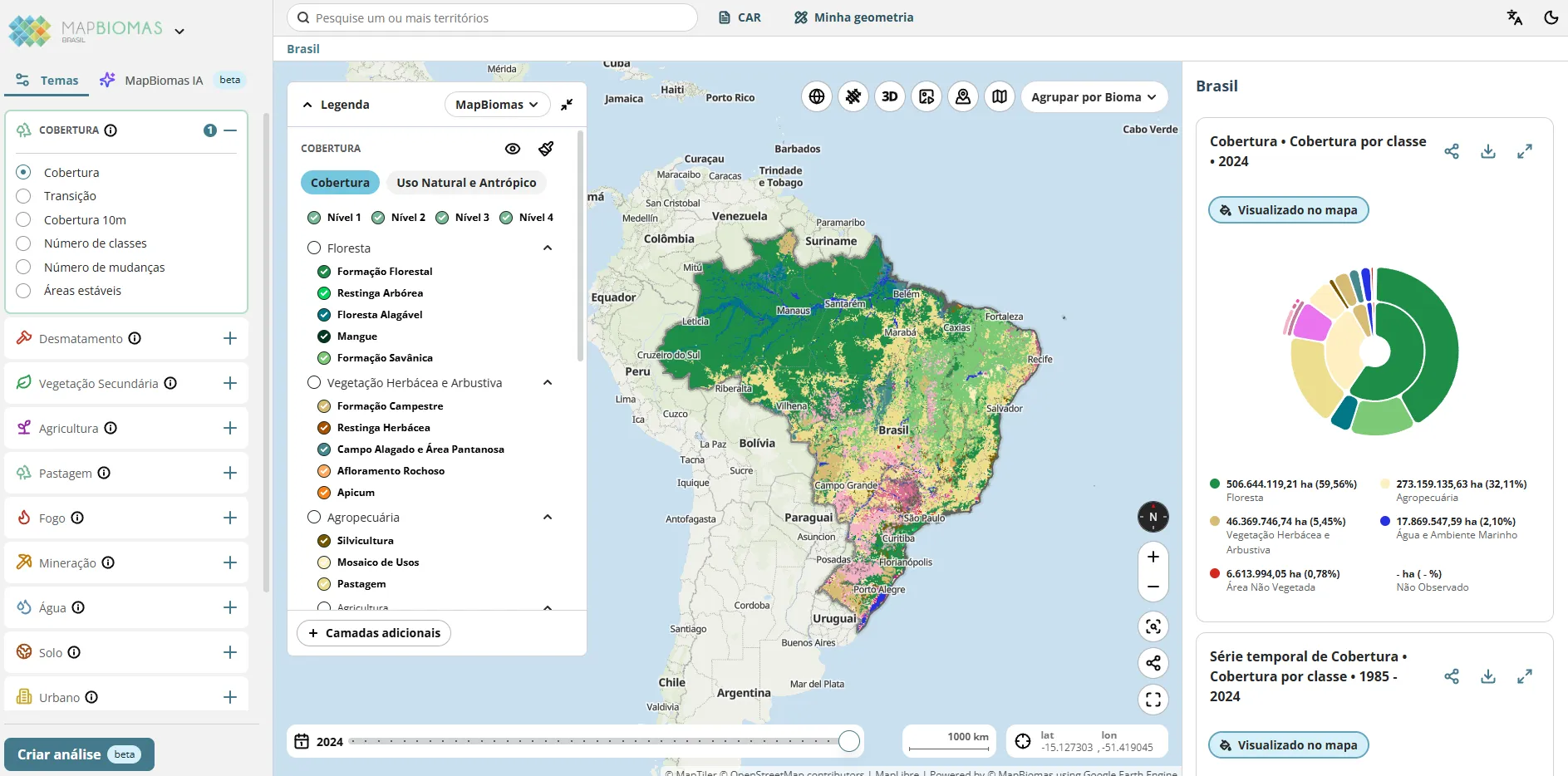Disable the Mangue legend class
Screen dimensions: 1568x776
click(x=323, y=336)
